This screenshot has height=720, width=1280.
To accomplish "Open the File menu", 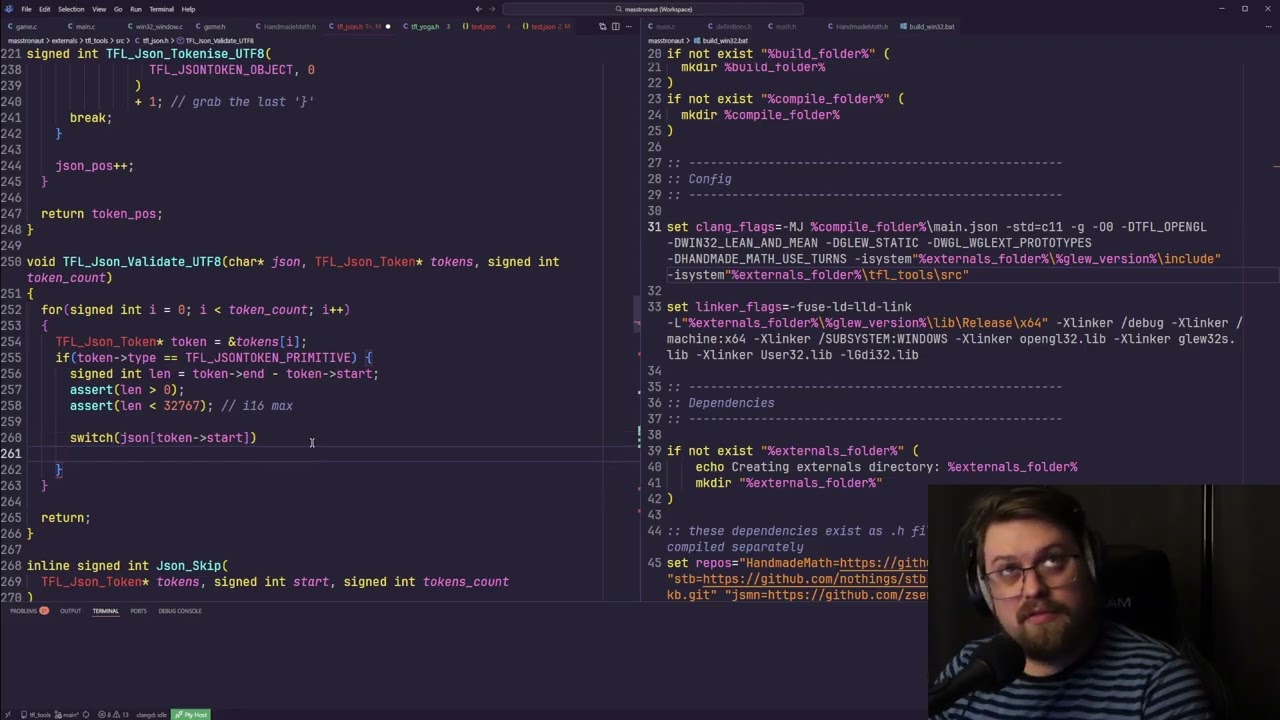I will (x=26, y=9).
